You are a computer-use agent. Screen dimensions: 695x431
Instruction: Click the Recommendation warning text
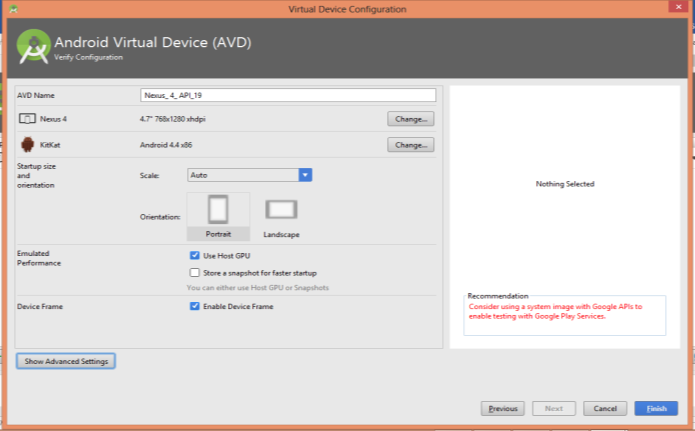(x=555, y=311)
